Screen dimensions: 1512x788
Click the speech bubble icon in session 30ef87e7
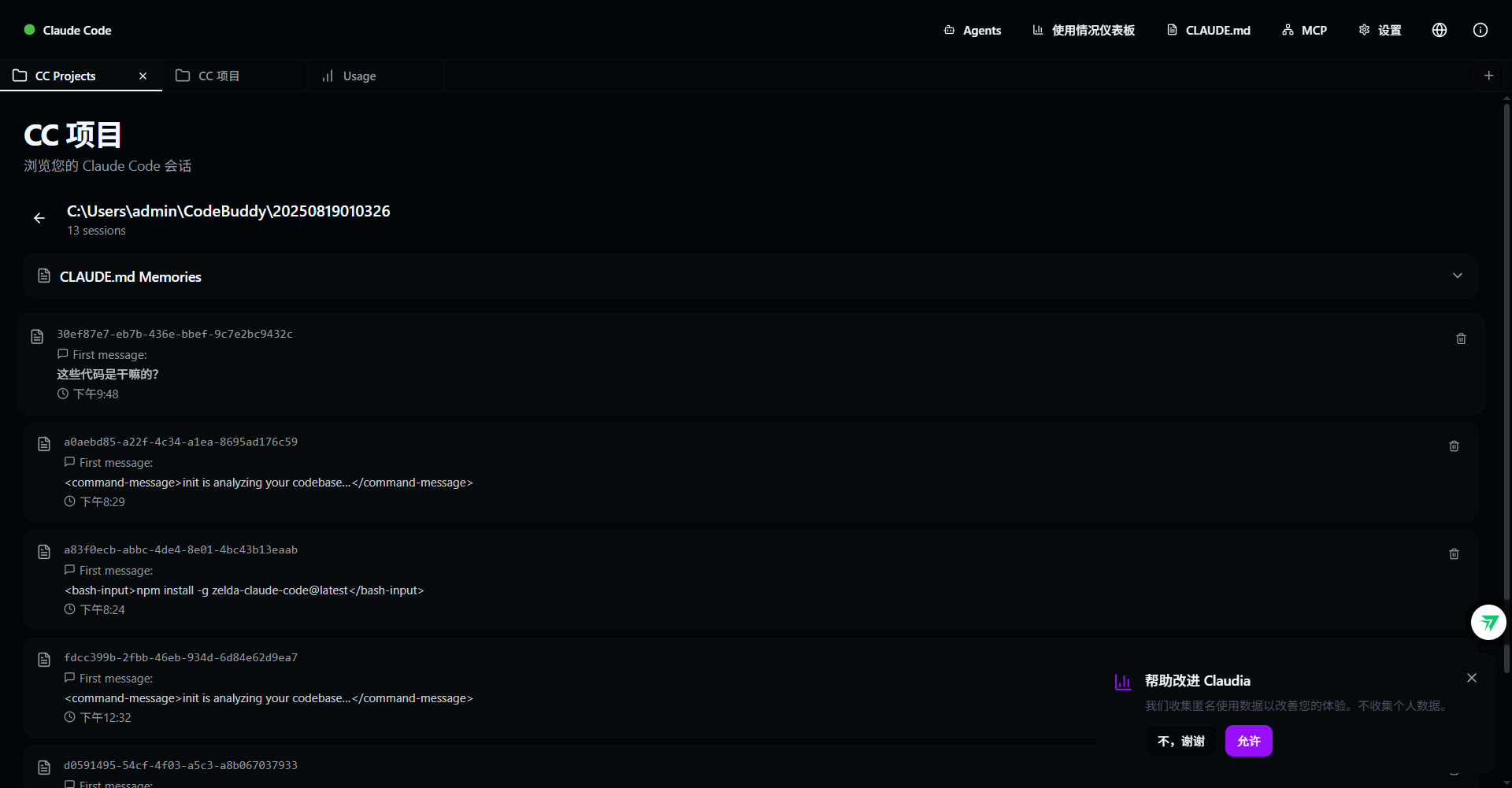pyautogui.click(x=63, y=354)
